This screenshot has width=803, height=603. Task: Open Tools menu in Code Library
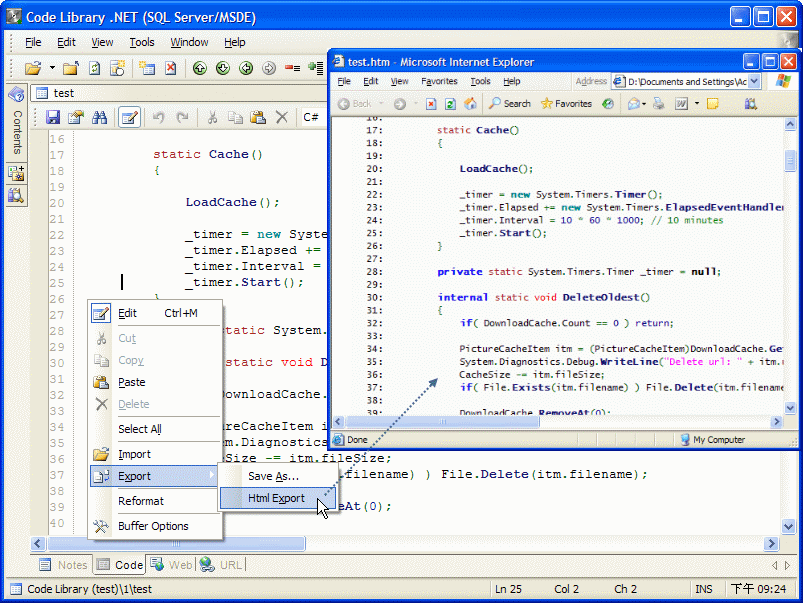pyautogui.click(x=142, y=42)
